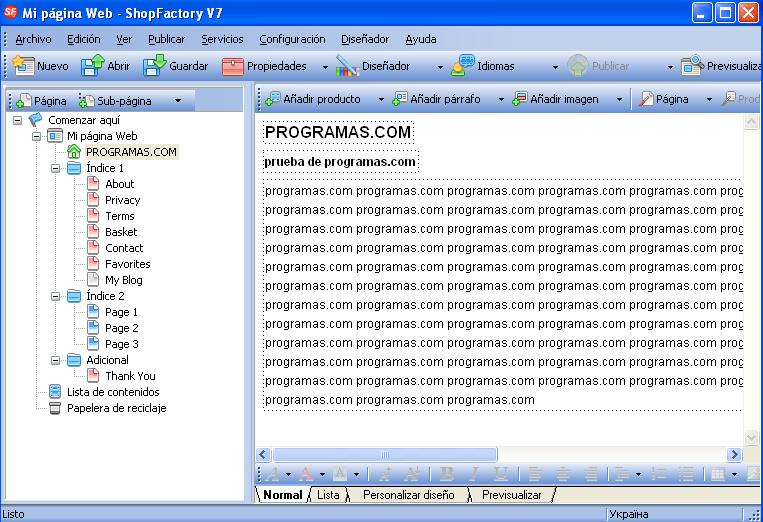Click the Bold formatting icon
The height and width of the screenshot is (522, 763).
coord(446,473)
